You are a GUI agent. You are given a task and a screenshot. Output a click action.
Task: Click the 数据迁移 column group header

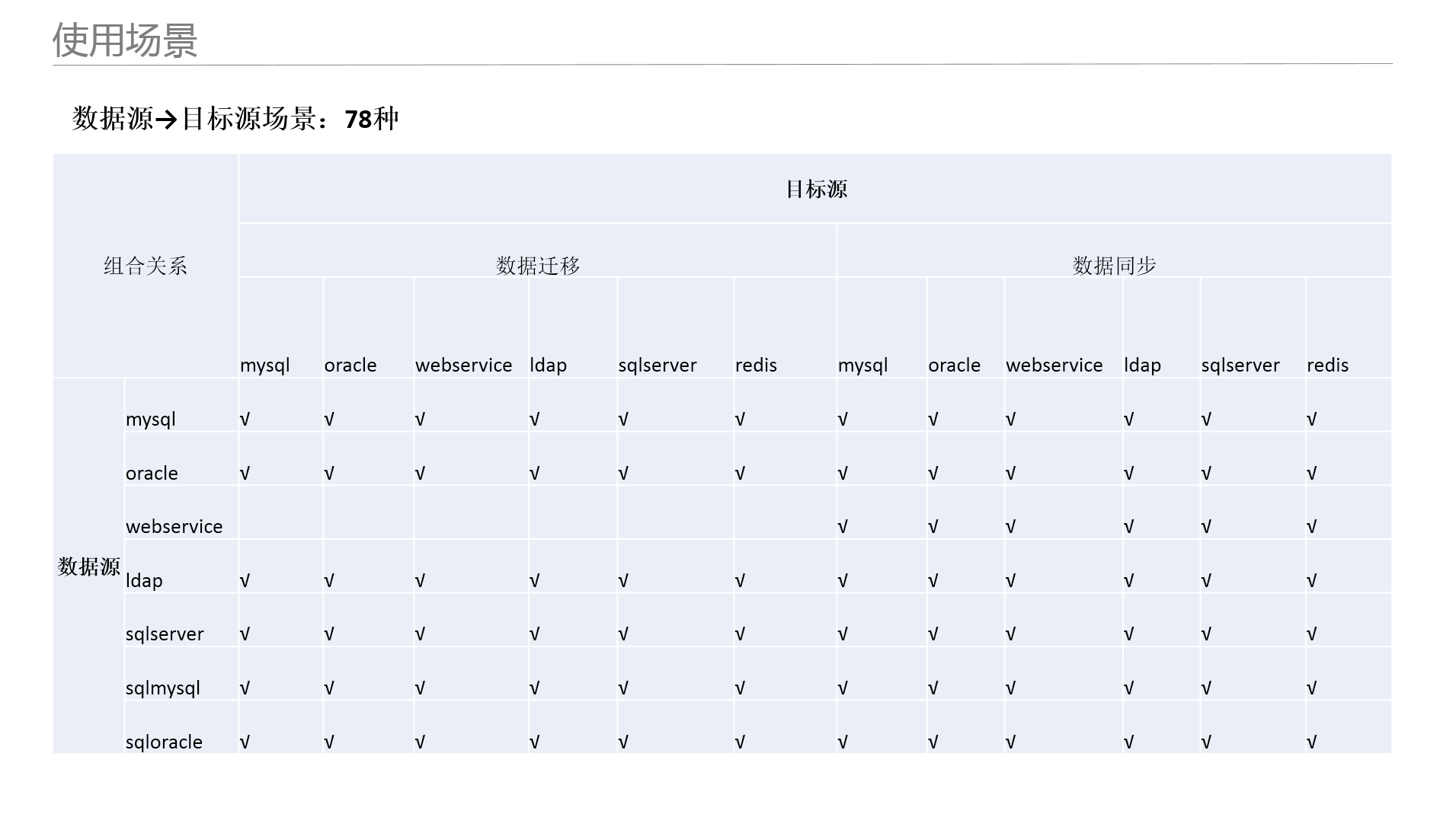[x=538, y=266]
